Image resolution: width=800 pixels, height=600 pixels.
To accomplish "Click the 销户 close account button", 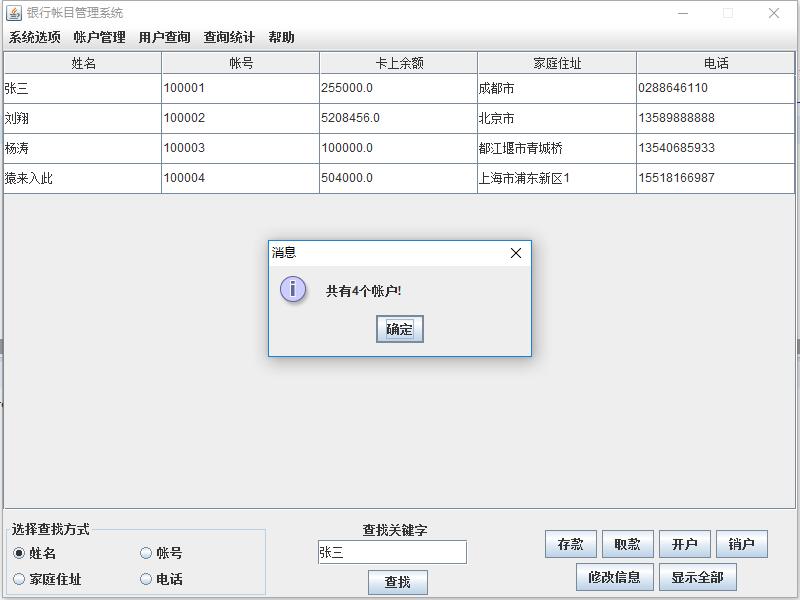I will pyautogui.click(x=742, y=544).
